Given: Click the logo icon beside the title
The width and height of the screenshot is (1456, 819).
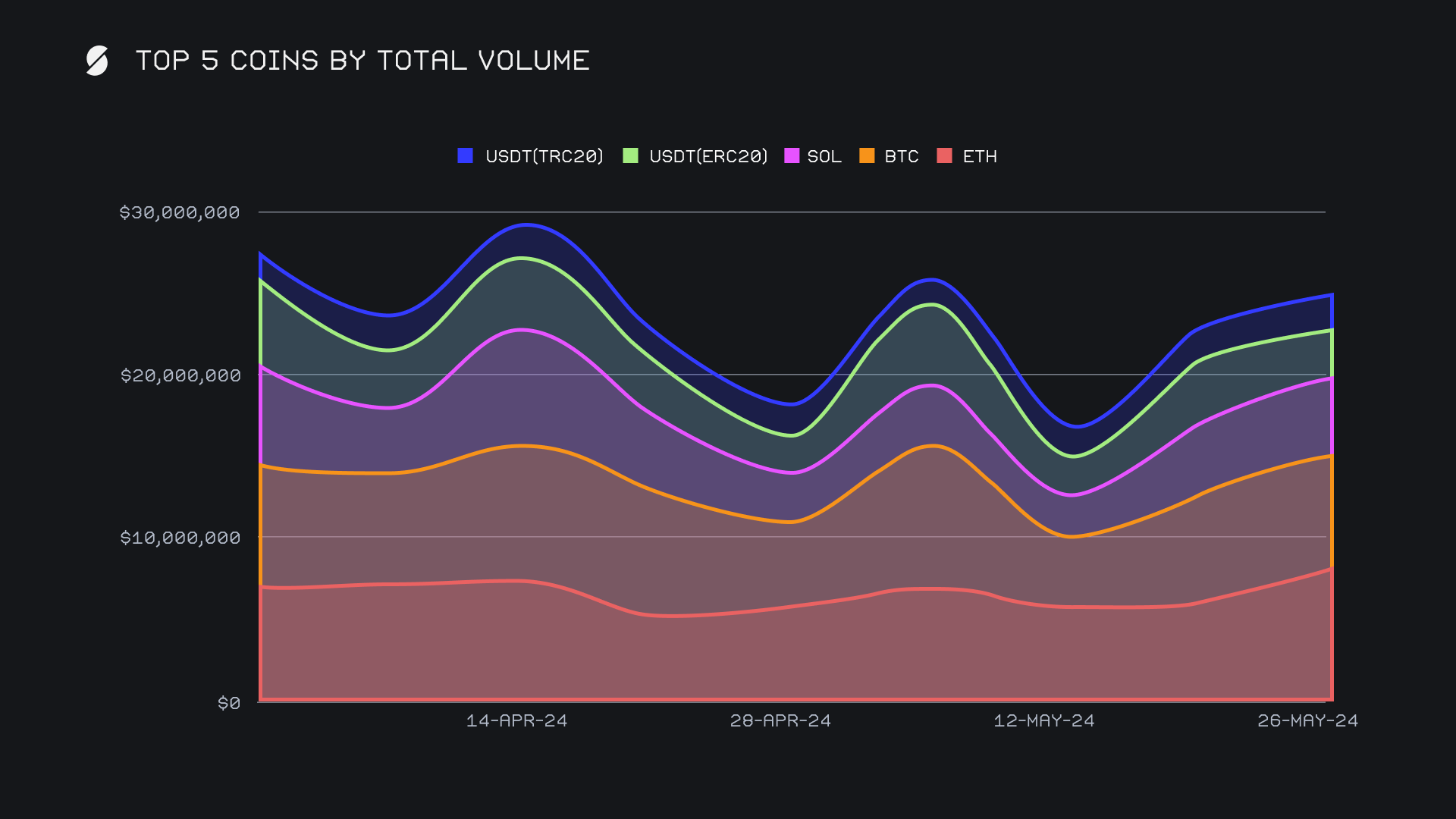Looking at the screenshot, I should click(x=97, y=61).
